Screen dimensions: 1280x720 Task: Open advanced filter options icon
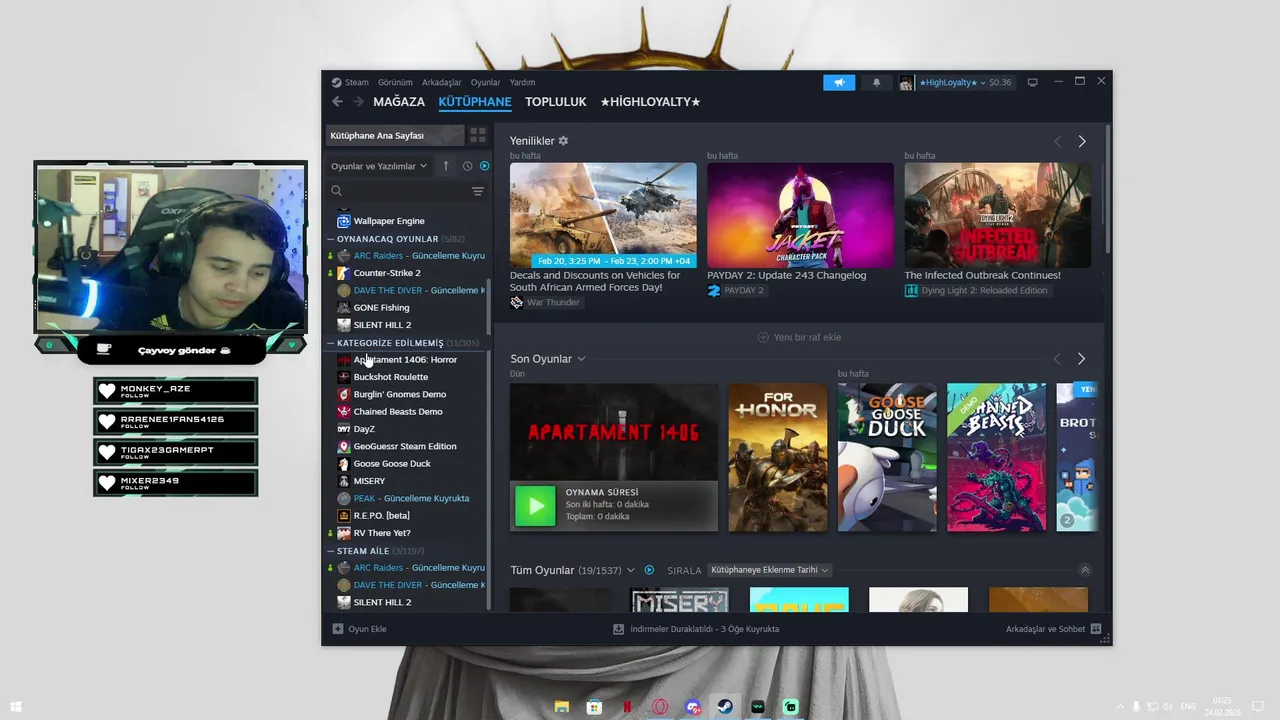point(478,191)
